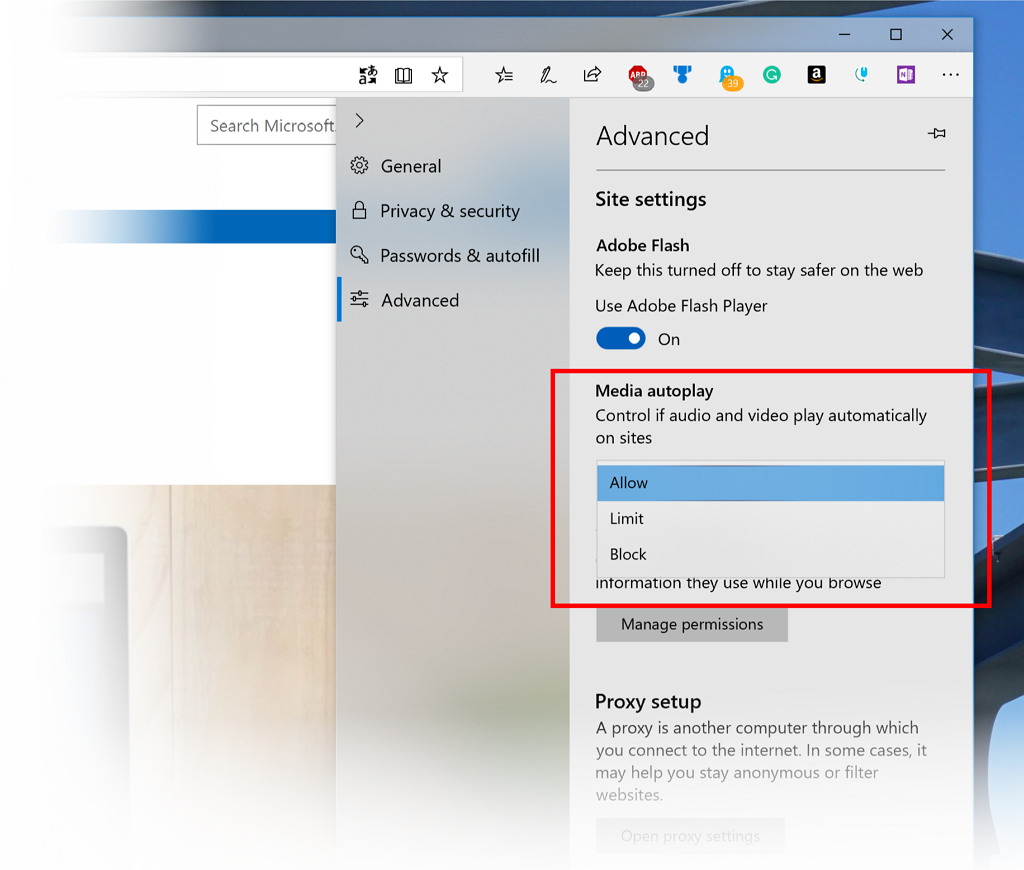Viewport: 1024px width, 870px height.
Task: Close the Edge browser window
Action: pyautogui.click(x=947, y=34)
